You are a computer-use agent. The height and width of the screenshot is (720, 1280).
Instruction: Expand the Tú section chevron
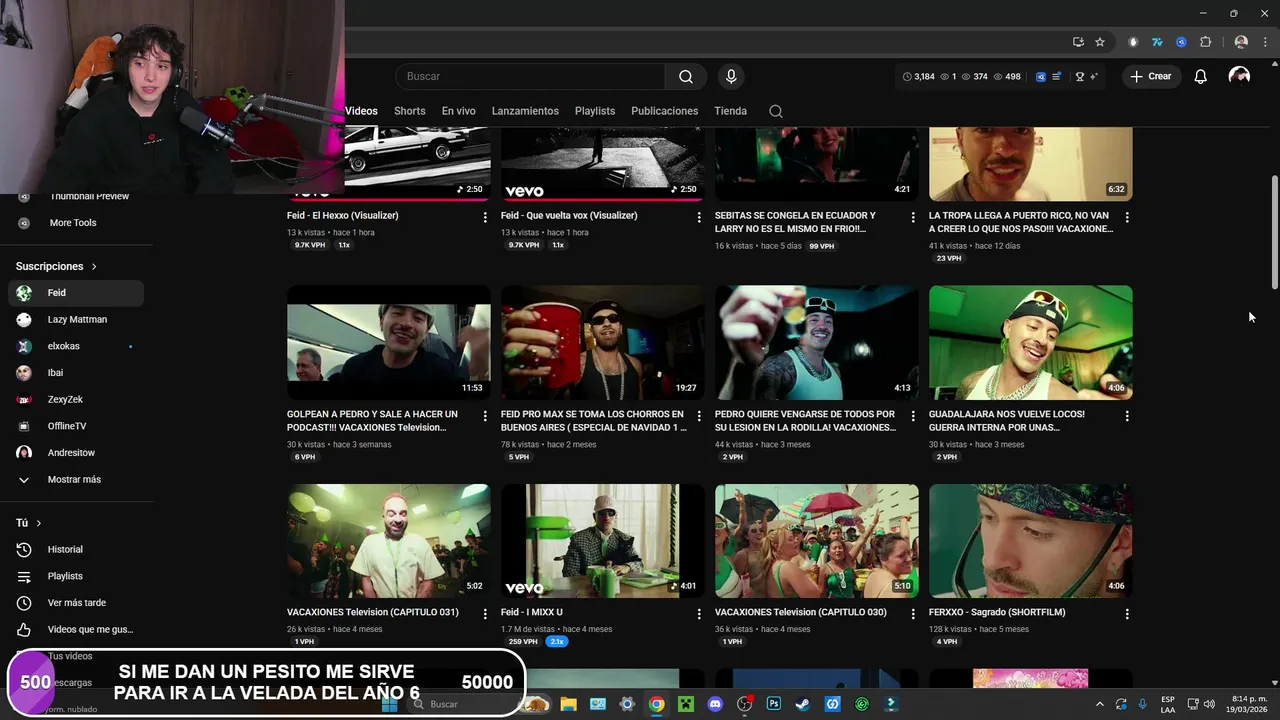click(39, 523)
